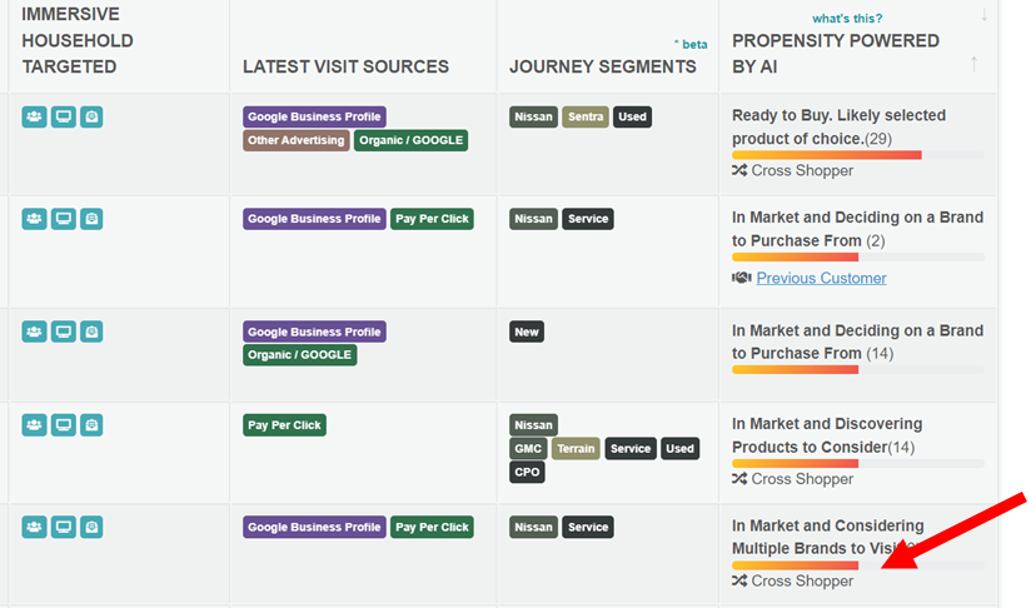
Task: Click the Sentra journey segment tag
Action: pyautogui.click(x=585, y=117)
